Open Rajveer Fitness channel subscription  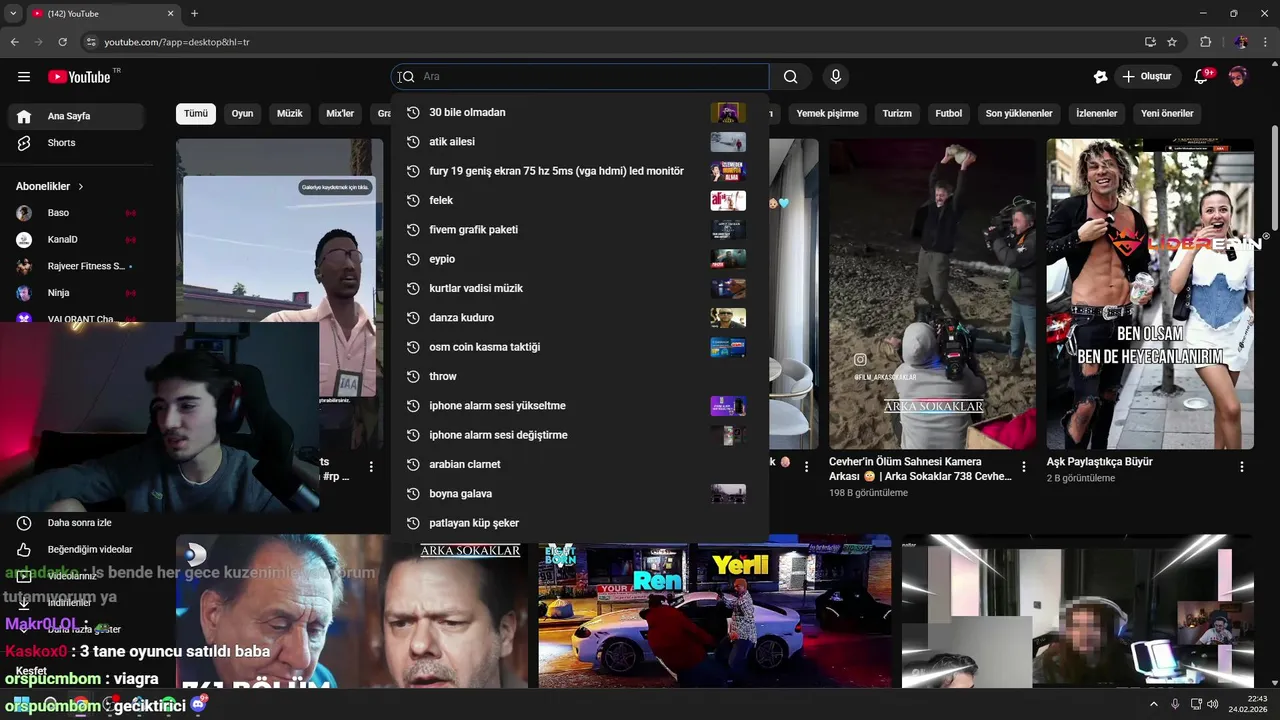76,266
